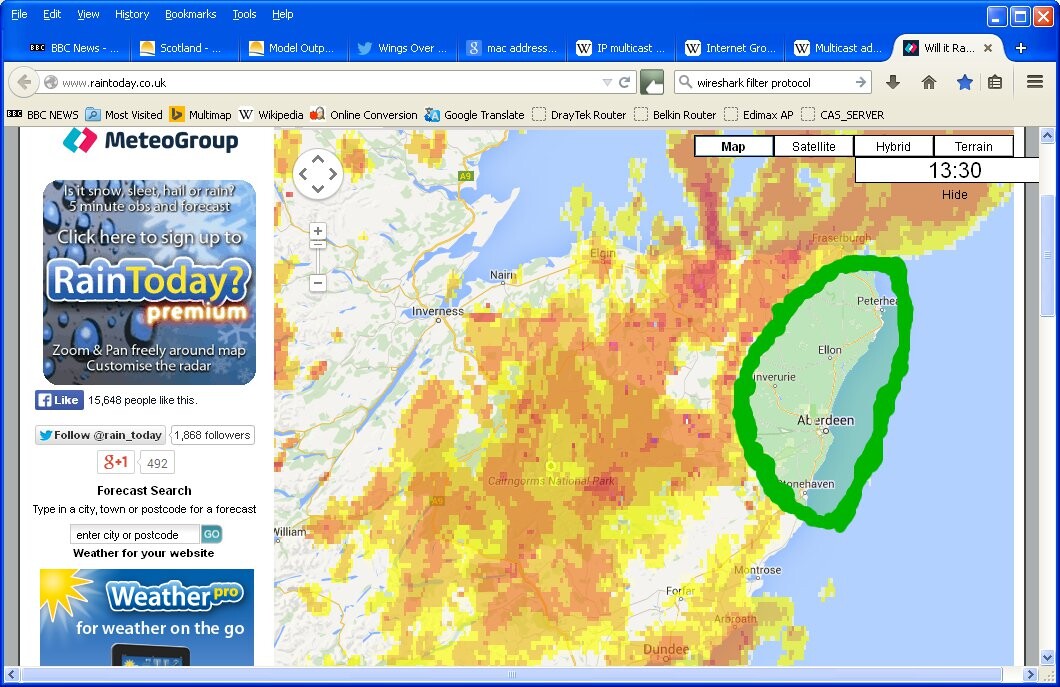Image resolution: width=1060 pixels, height=687 pixels.
Task: Go to the Firefox home page icon
Action: pyautogui.click(x=929, y=82)
